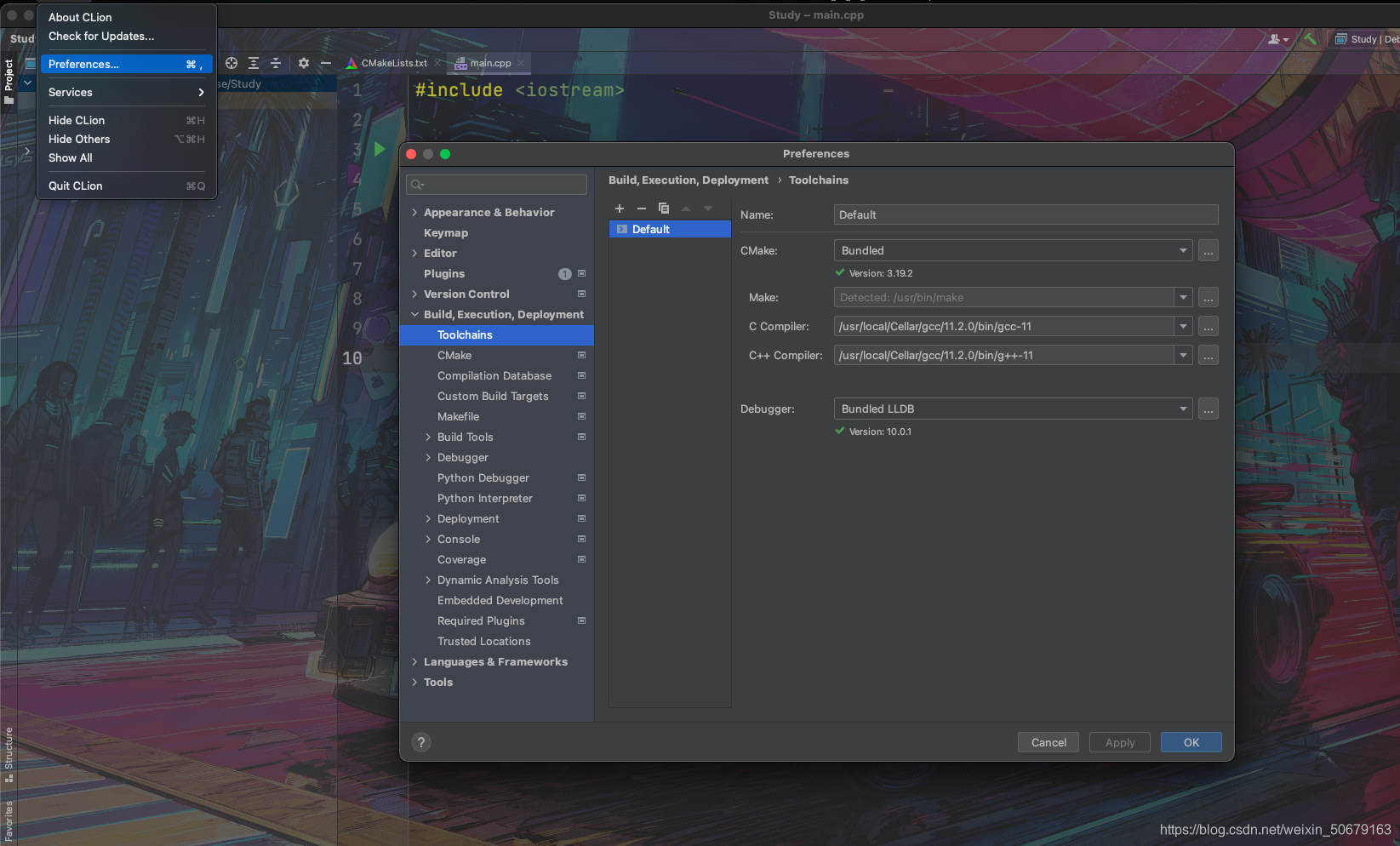Image resolution: width=1400 pixels, height=846 pixels.
Task: Hide Project tool window with minus icon
Action: [x=326, y=63]
